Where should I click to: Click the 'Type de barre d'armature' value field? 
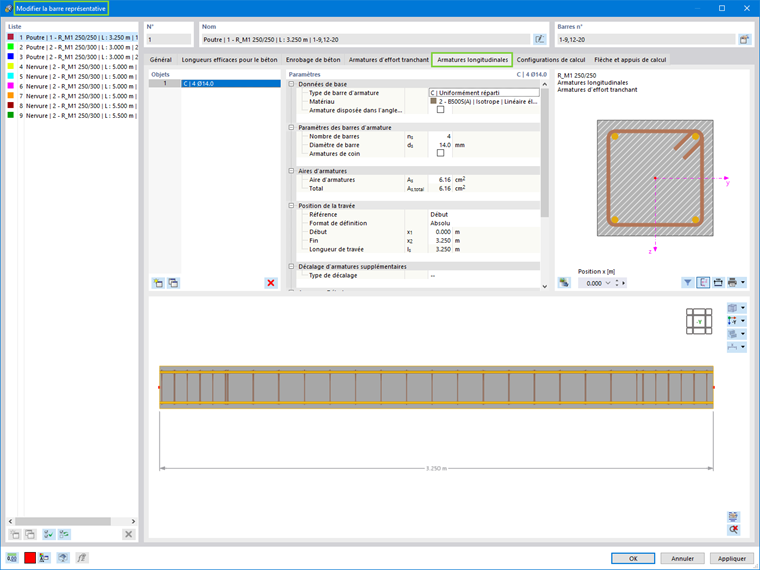point(484,93)
